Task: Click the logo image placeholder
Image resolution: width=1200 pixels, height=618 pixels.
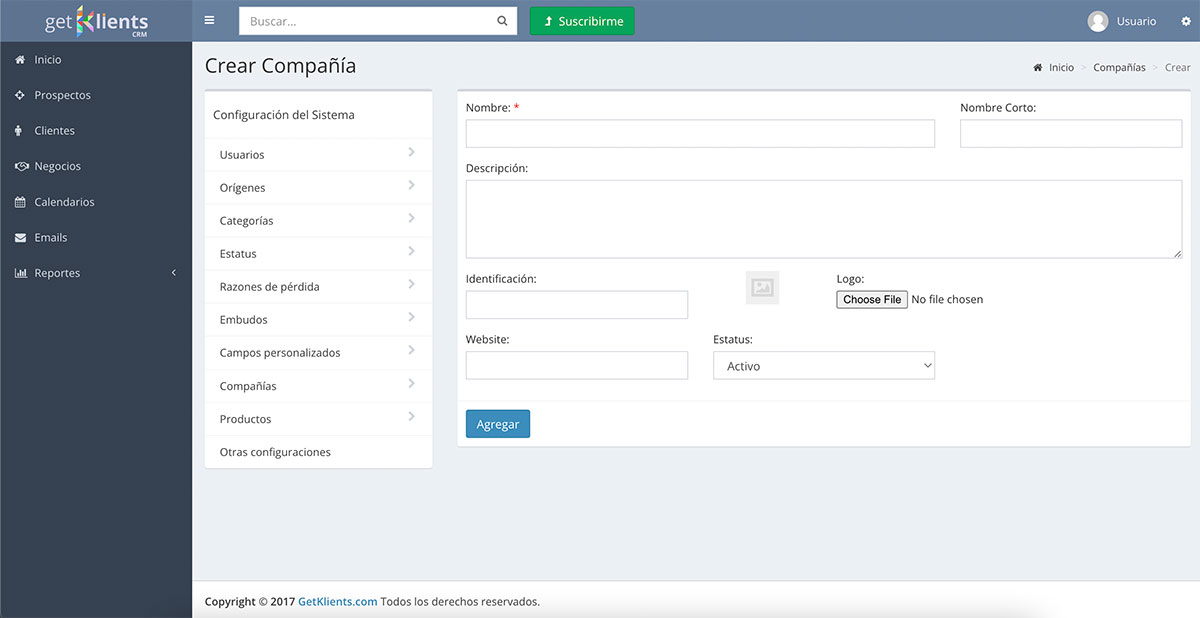Action: pos(762,288)
